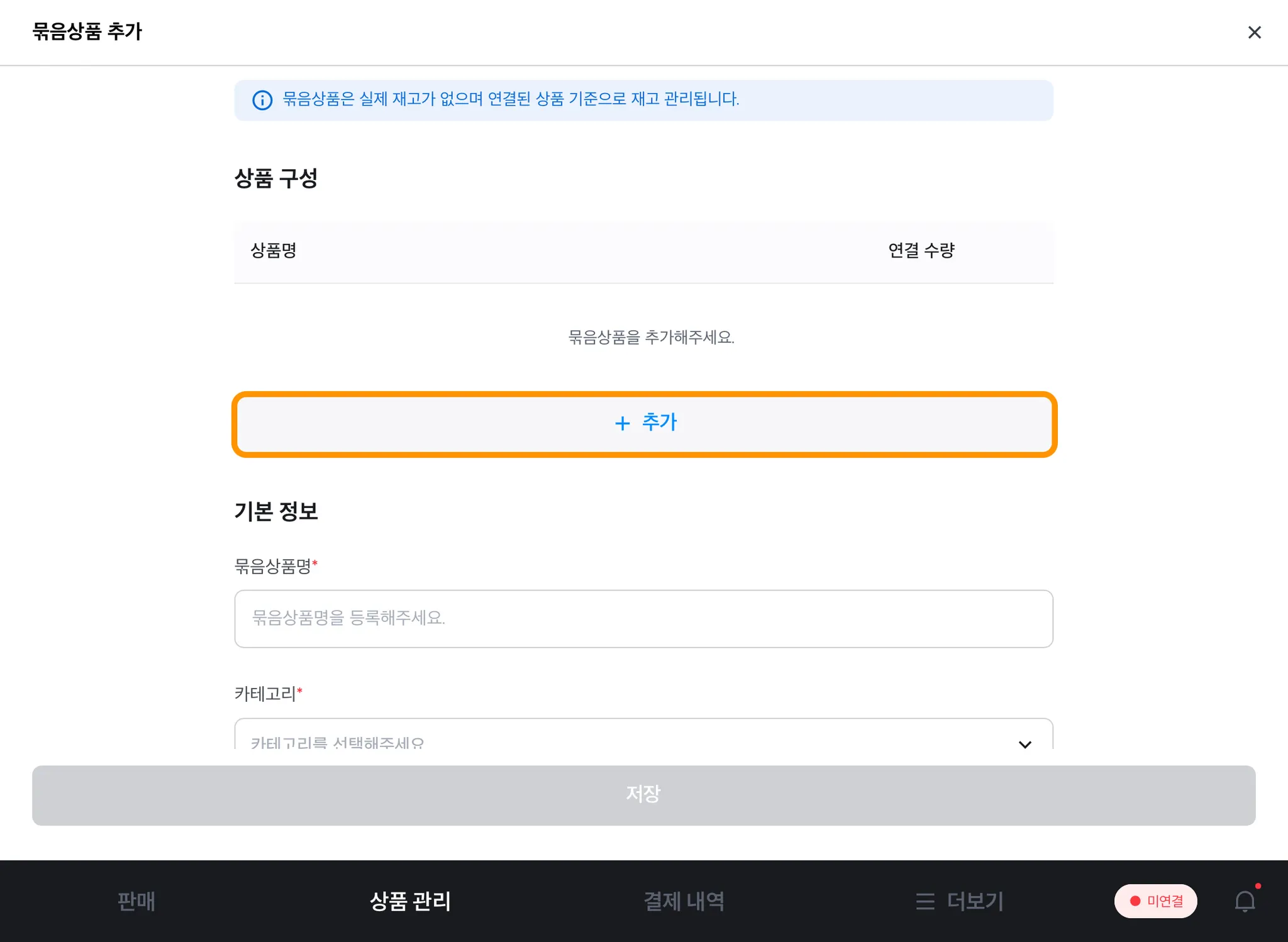Focus the 묶음상품명 input field
1288x942 pixels.
pos(643,618)
